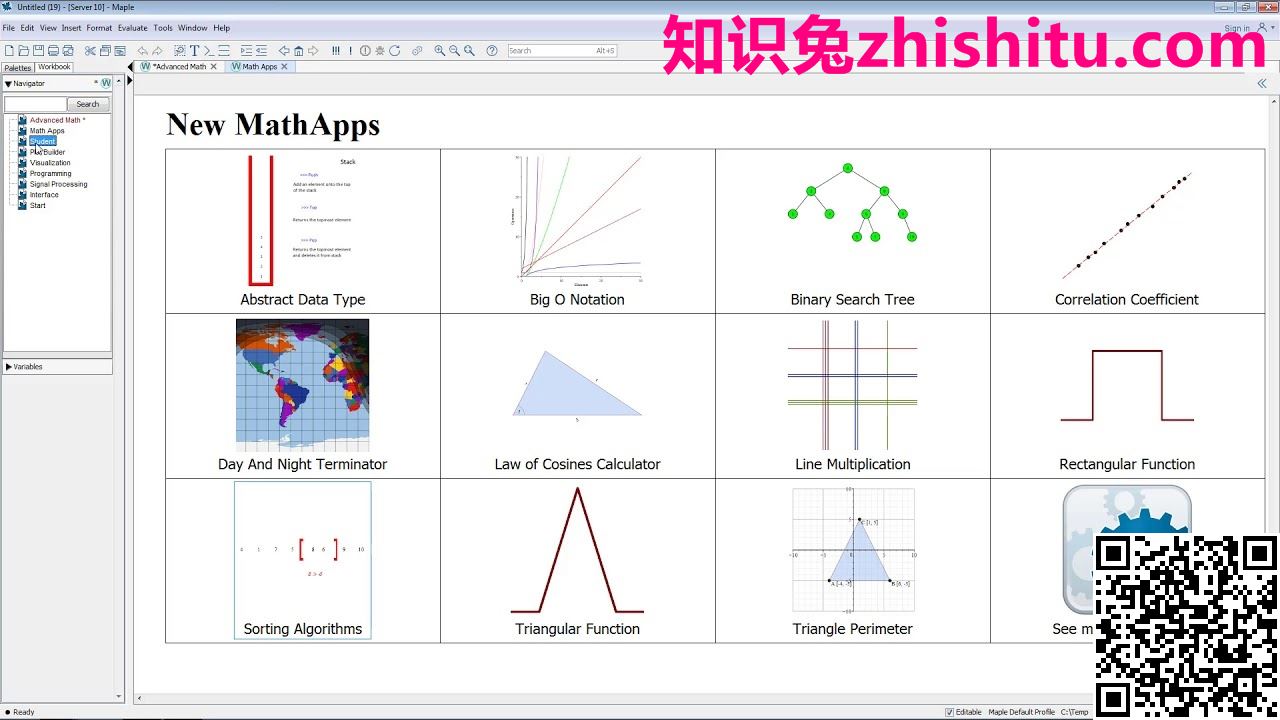Click the Undo arrow icon
1280x720 pixels.
(x=143, y=50)
